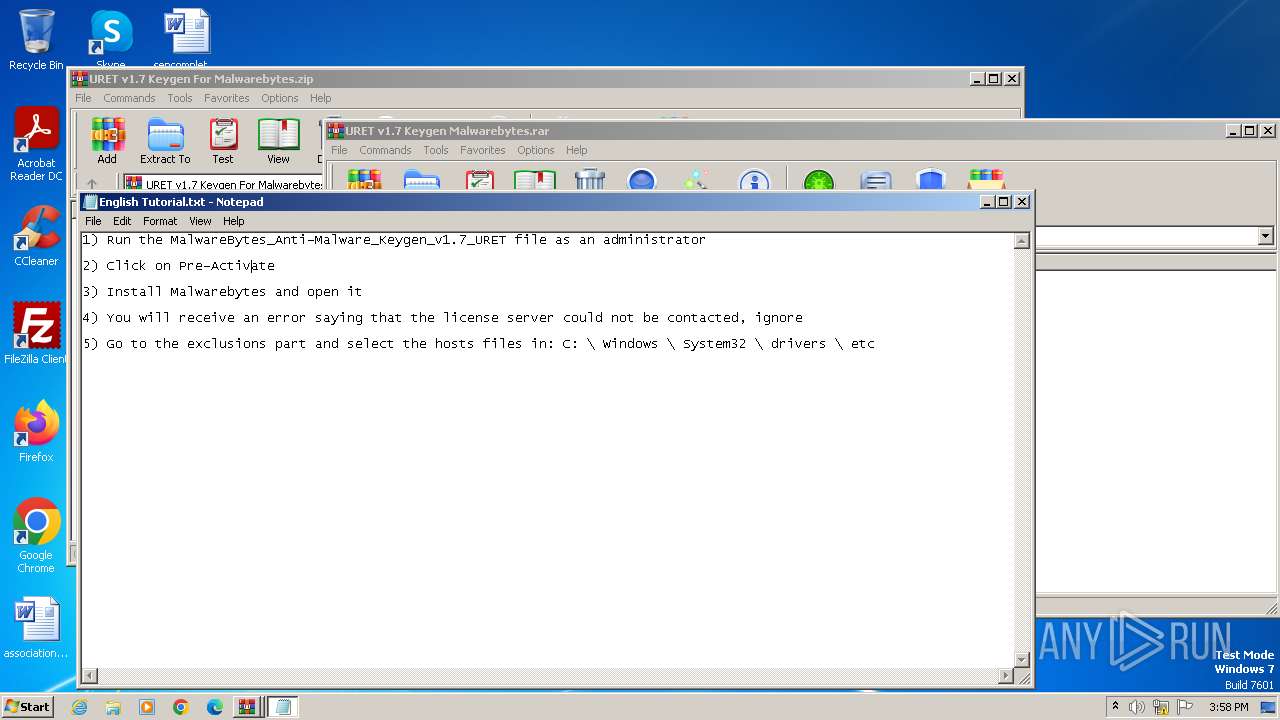Click Notepad vertical scrollbar up arrow
Image resolution: width=1280 pixels, height=720 pixels.
click(x=1022, y=240)
